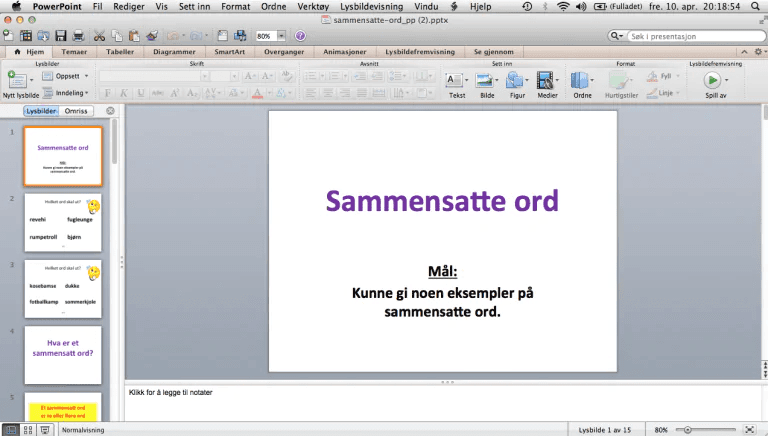
Task: Select the Lysbilder panel tab
Action: [42, 111]
